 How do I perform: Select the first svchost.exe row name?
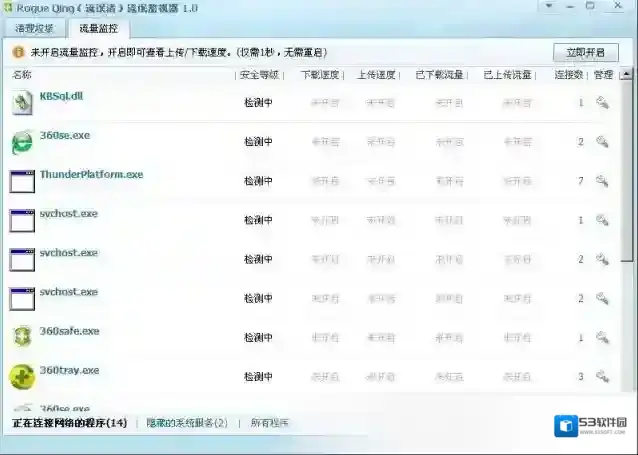pyautogui.click(x=68, y=213)
